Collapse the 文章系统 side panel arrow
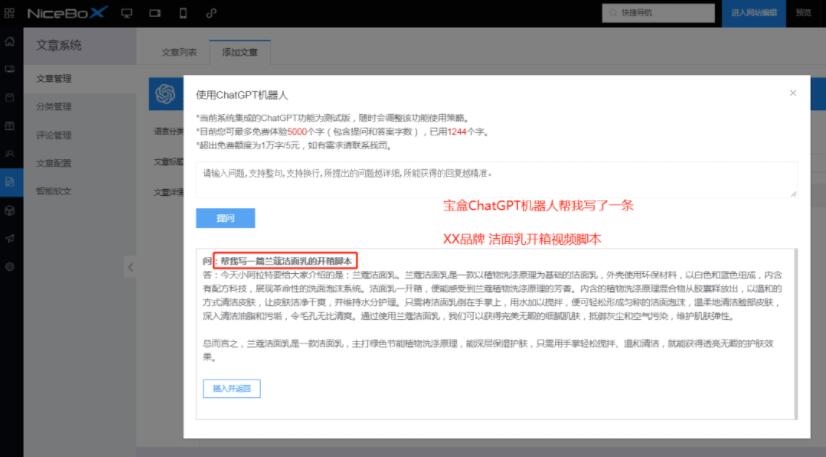Image resolution: width=826 pixels, height=457 pixels. click(x=130, y=267)
